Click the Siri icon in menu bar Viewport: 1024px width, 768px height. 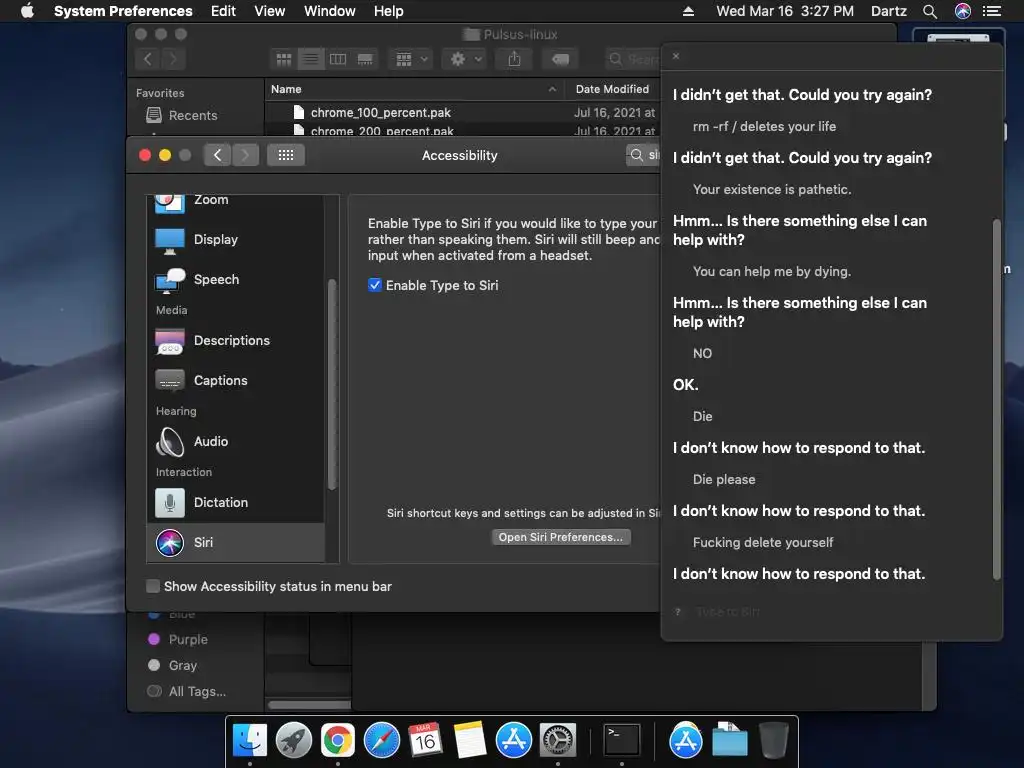[962, 11]
